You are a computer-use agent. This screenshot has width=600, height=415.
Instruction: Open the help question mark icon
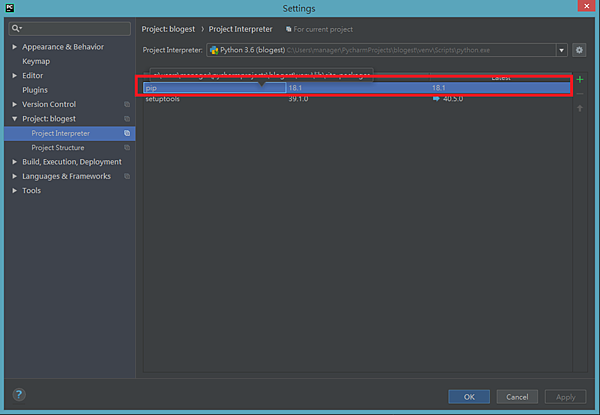19,394
